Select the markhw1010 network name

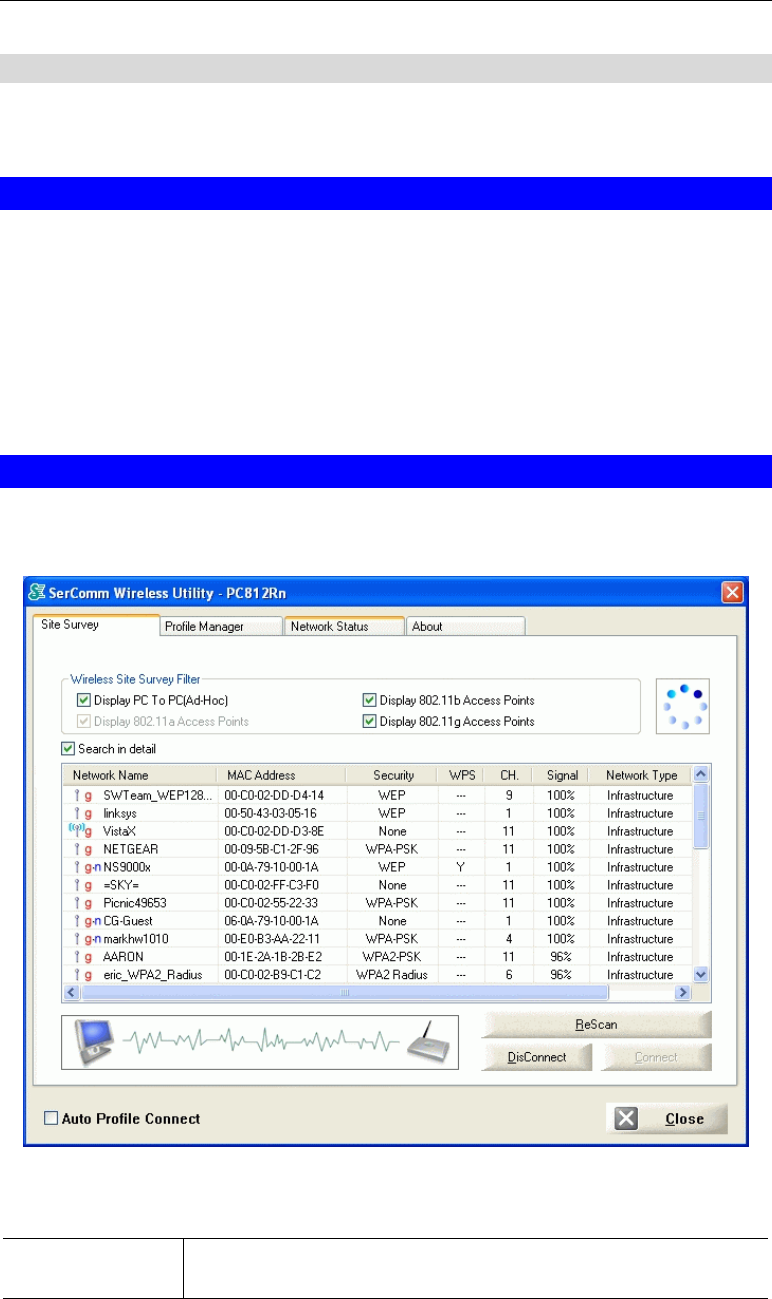click(137, 939)
